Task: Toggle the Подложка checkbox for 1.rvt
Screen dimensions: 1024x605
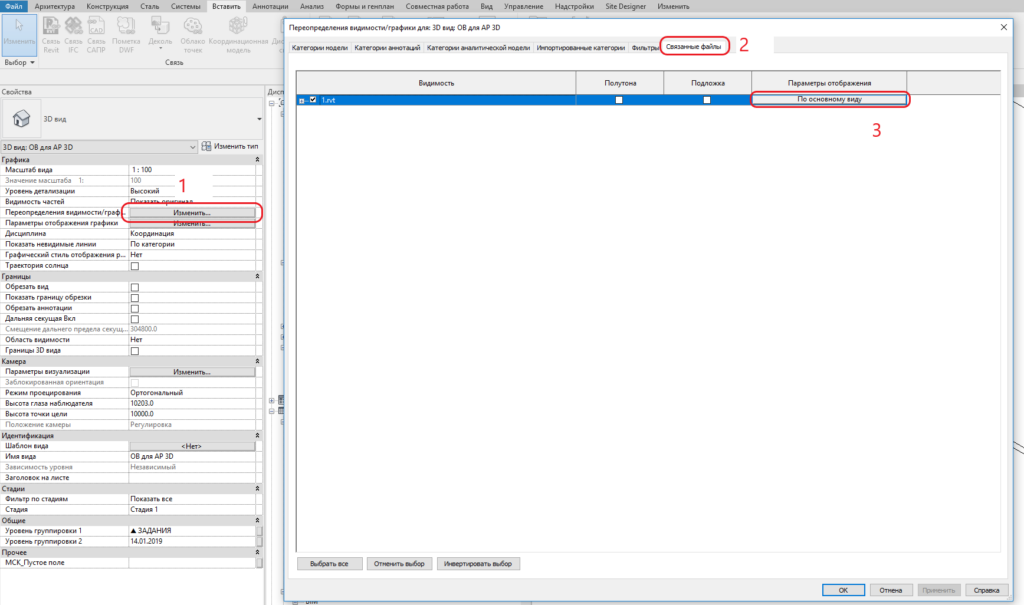Action: point(707,100)
